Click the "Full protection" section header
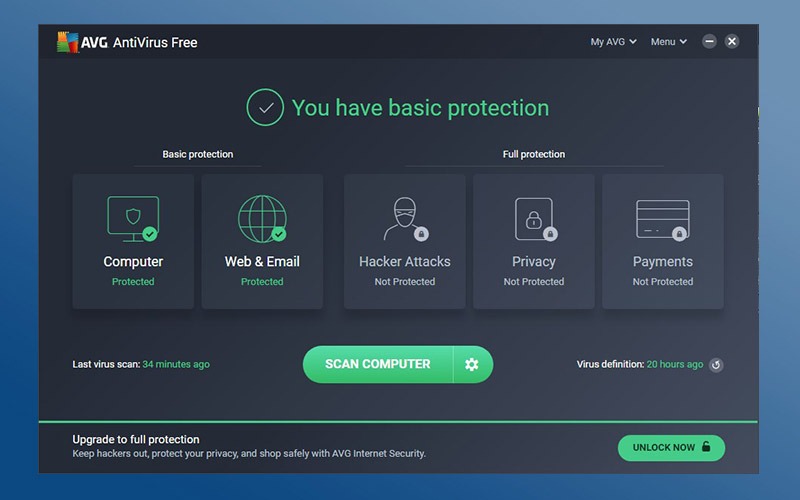 pyautogui.click(x=534, y=154)
